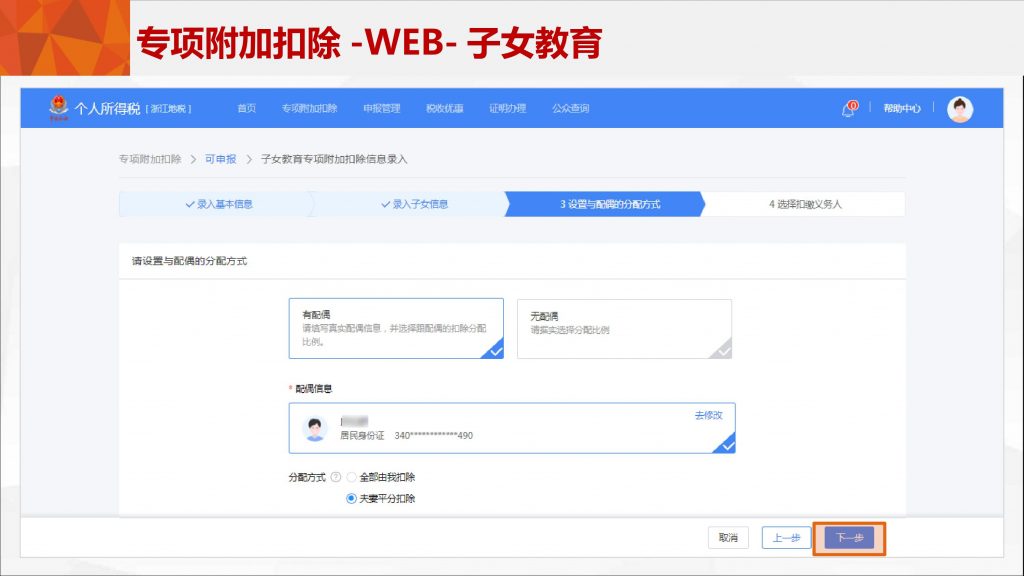Image resolution: width=1024 pixels, height=576 pixels.
Task: Click the gray checkmark corner on the 无配偶 card
Action: tap(721, 349)
